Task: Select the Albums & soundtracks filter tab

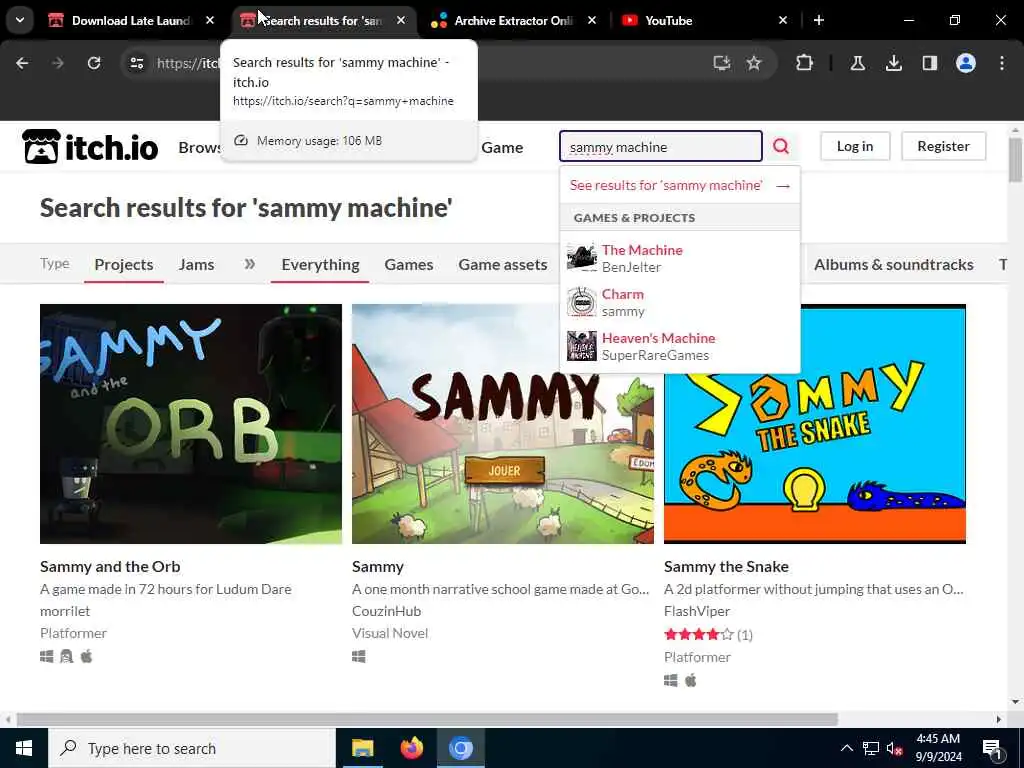Action: pyautogui.click(x=893, y=264)
